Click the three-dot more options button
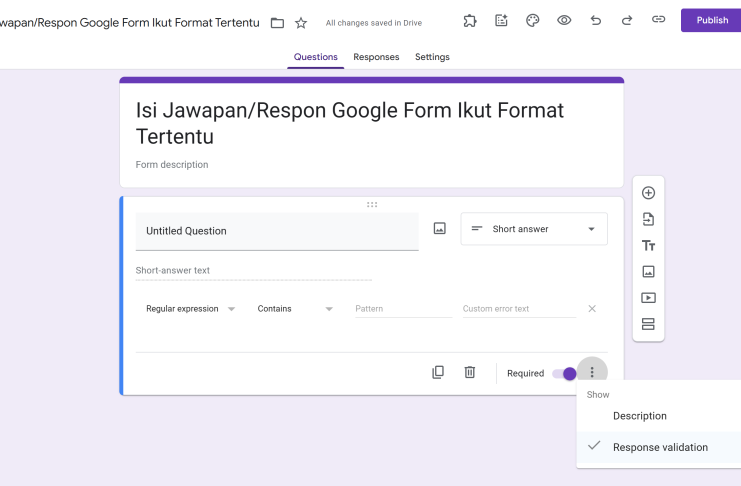 pos(592,373)
